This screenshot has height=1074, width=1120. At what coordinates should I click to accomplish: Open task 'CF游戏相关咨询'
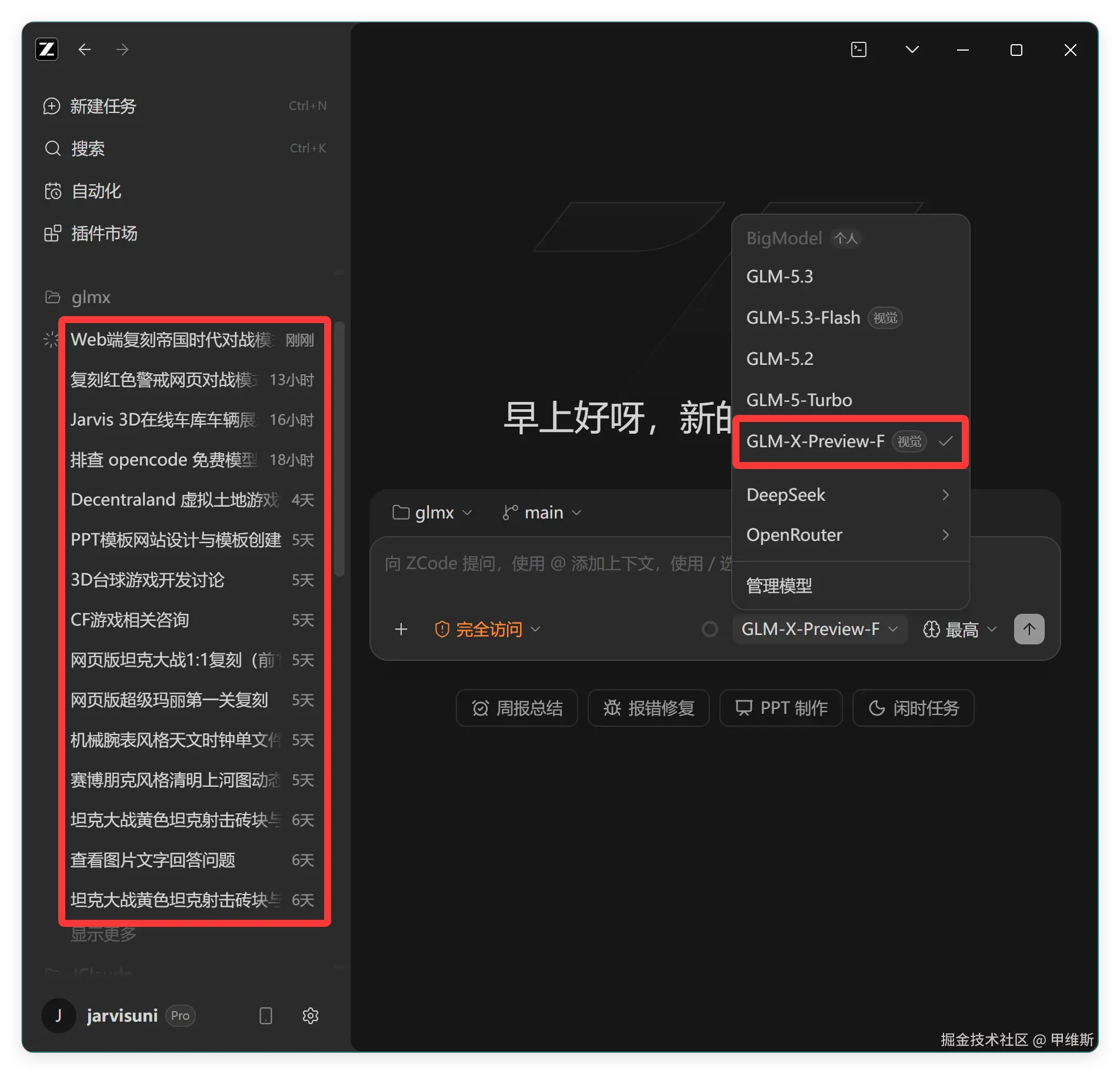192,620
